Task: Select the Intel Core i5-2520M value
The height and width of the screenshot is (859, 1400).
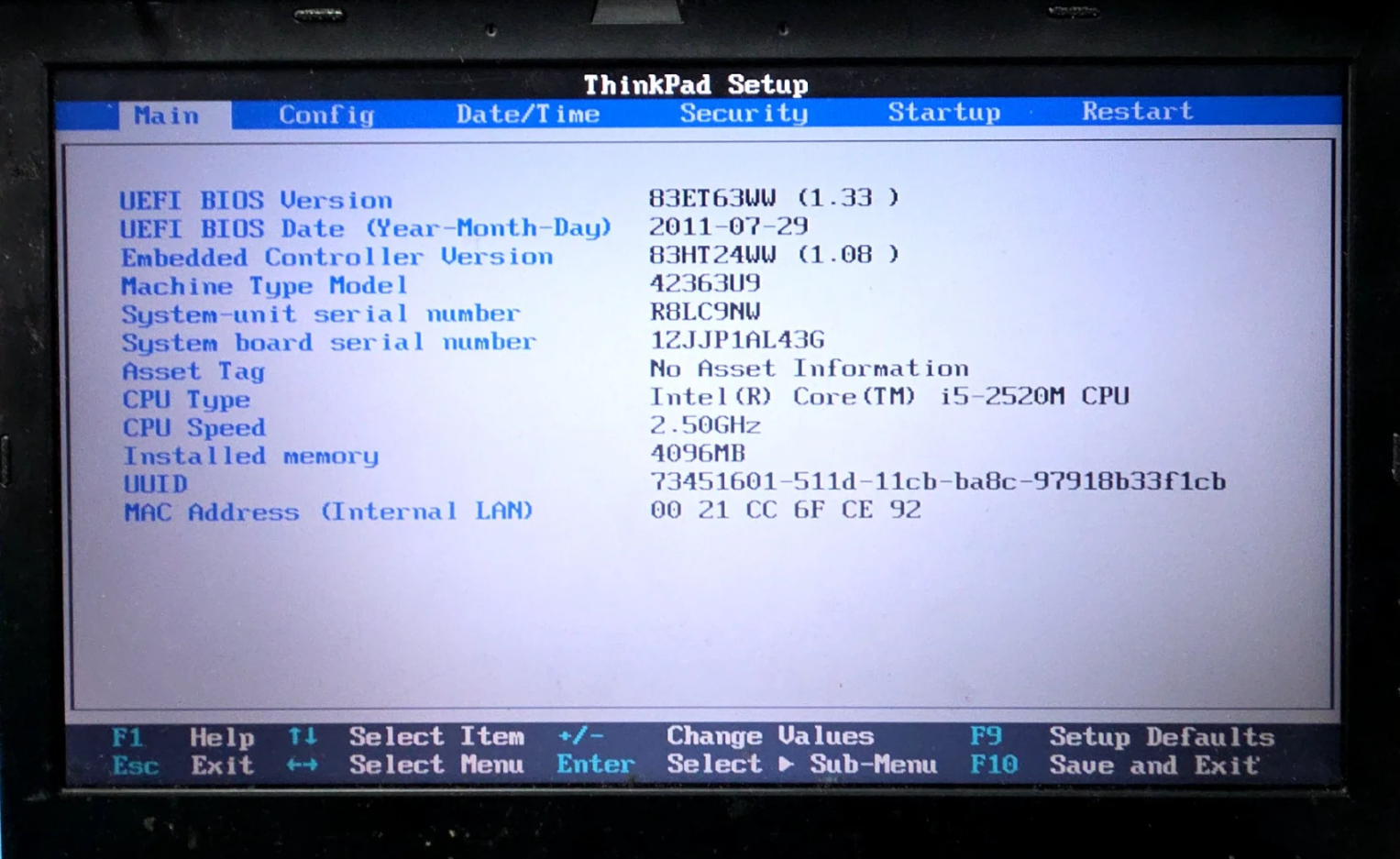Action: 889,396
